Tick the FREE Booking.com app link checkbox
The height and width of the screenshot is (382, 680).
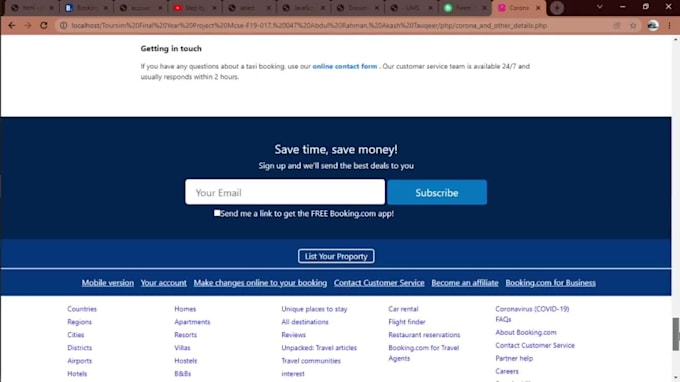(x=217, y=213)
